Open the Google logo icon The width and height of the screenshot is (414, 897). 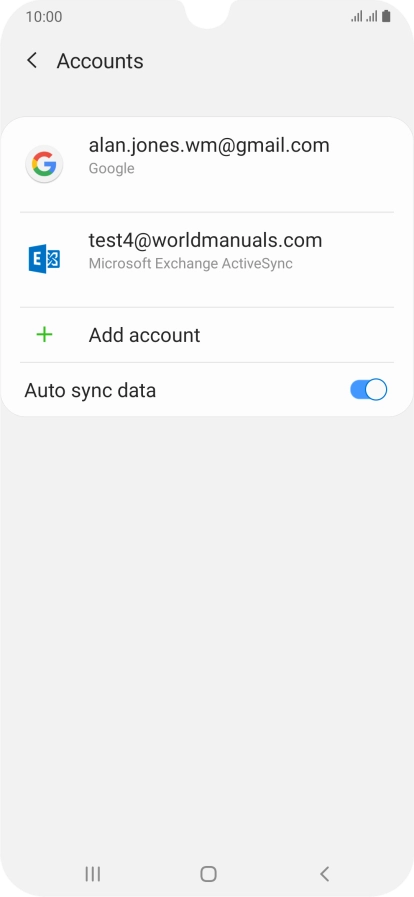click(44, 164)
